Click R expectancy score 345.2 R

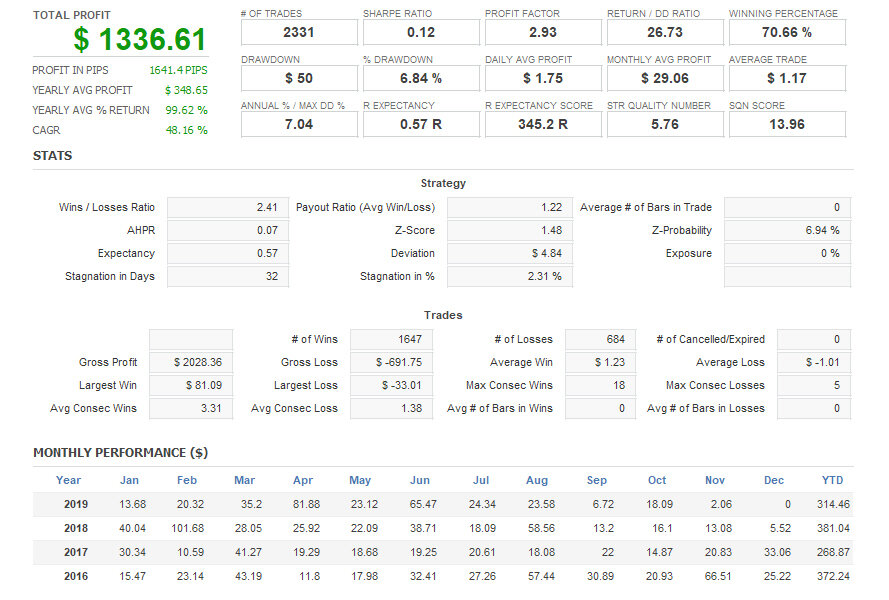[x=543, y=124]
